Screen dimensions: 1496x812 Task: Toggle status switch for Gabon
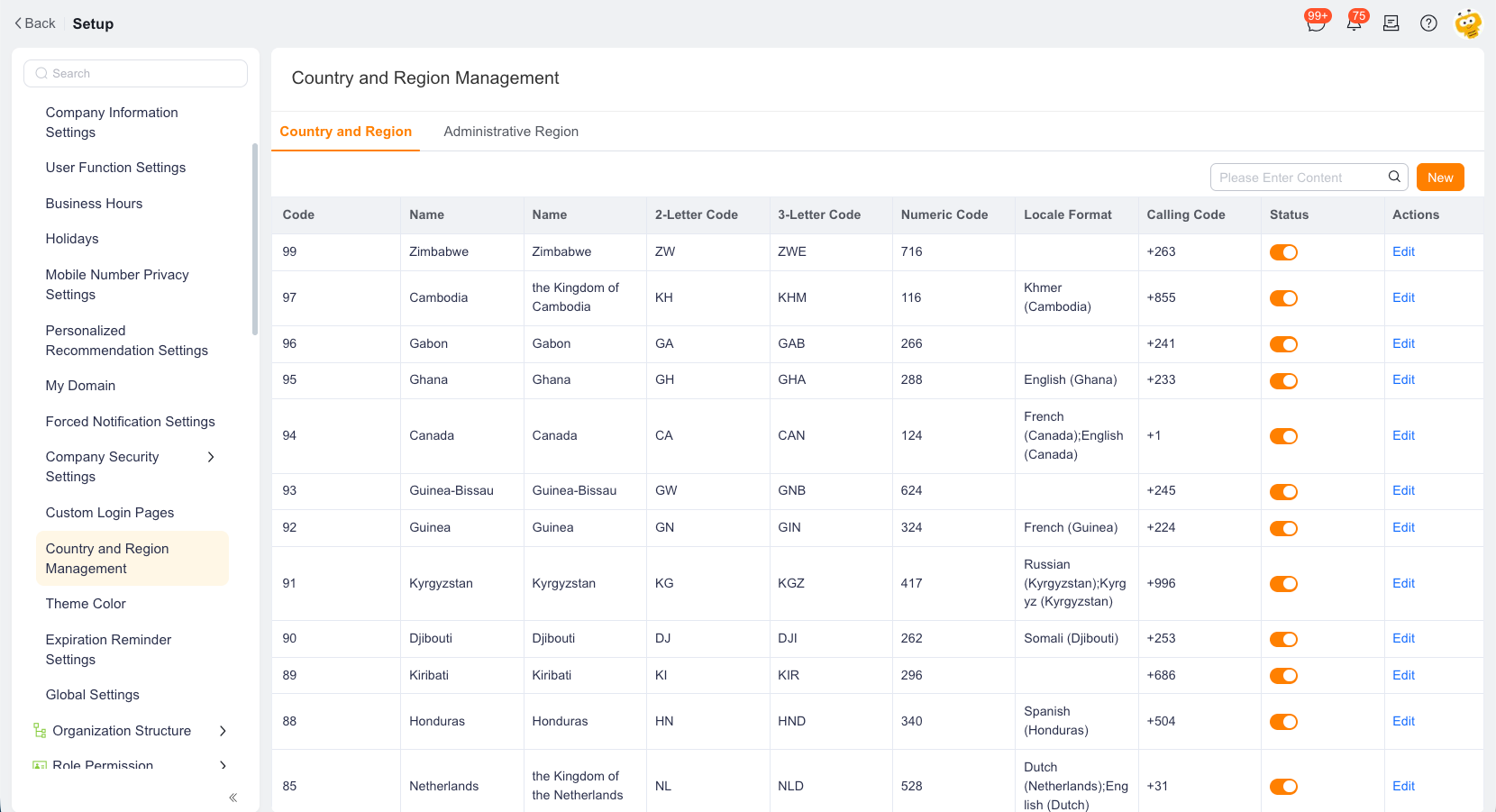click(x=1283, y=344)
